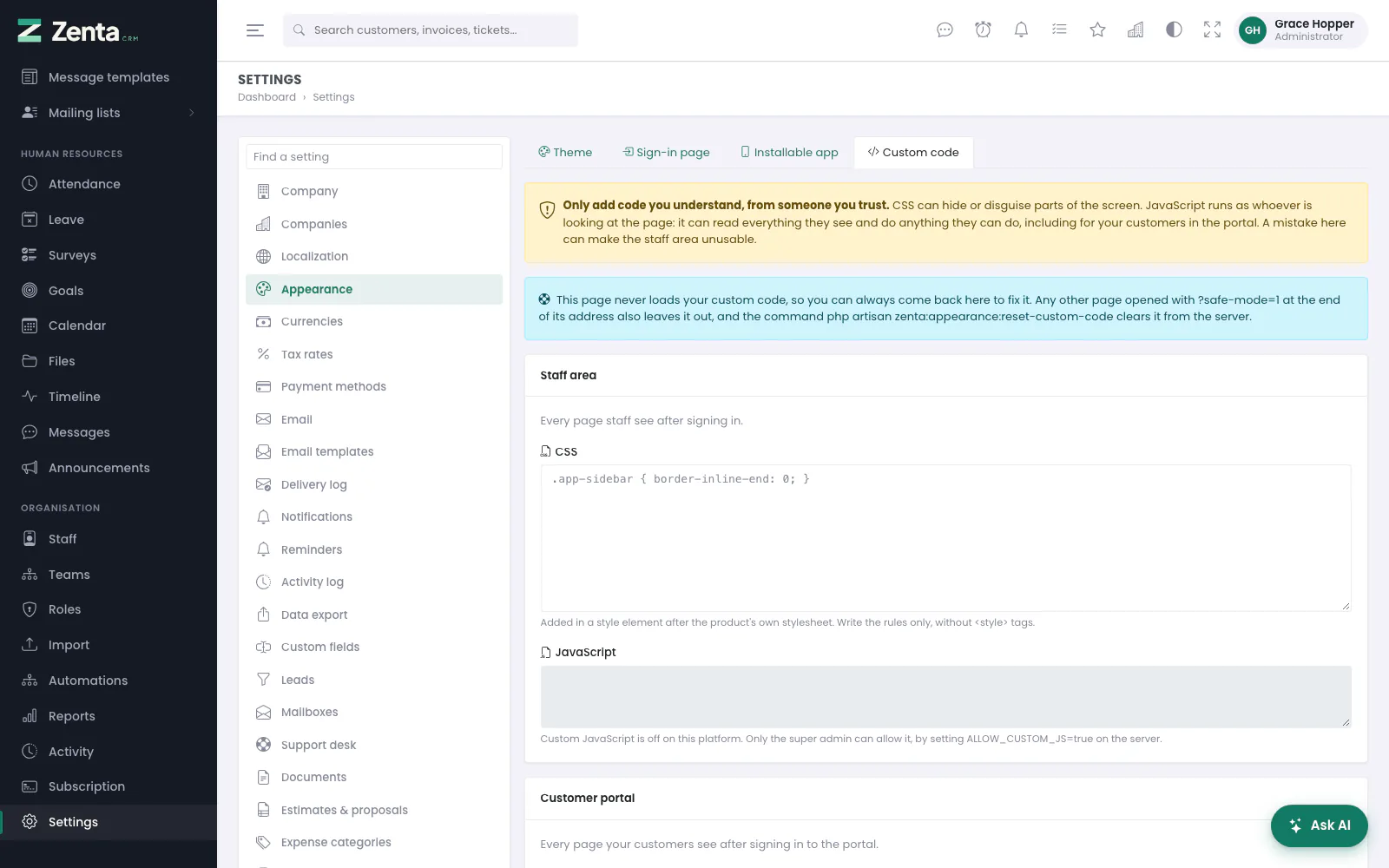Screen dimensions: 1389x868
Task: Open Surveys in sidebar
Action: coord(109,255)
